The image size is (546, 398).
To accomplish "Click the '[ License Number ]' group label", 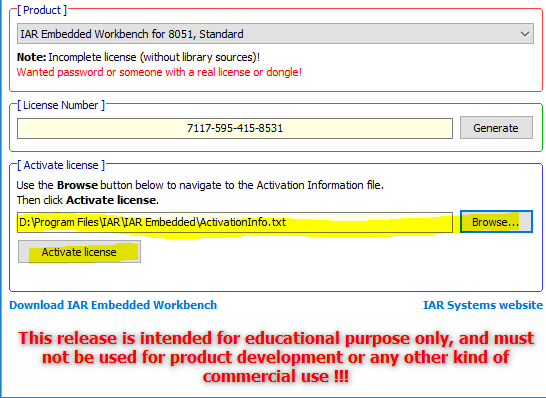I will click(61, 105).
